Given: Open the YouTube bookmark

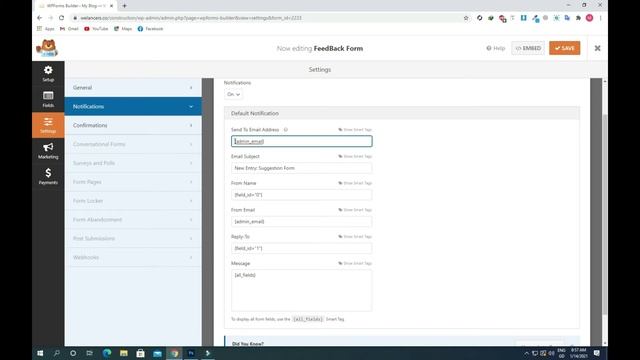Looking at the screenshot, I should [96, 29].
